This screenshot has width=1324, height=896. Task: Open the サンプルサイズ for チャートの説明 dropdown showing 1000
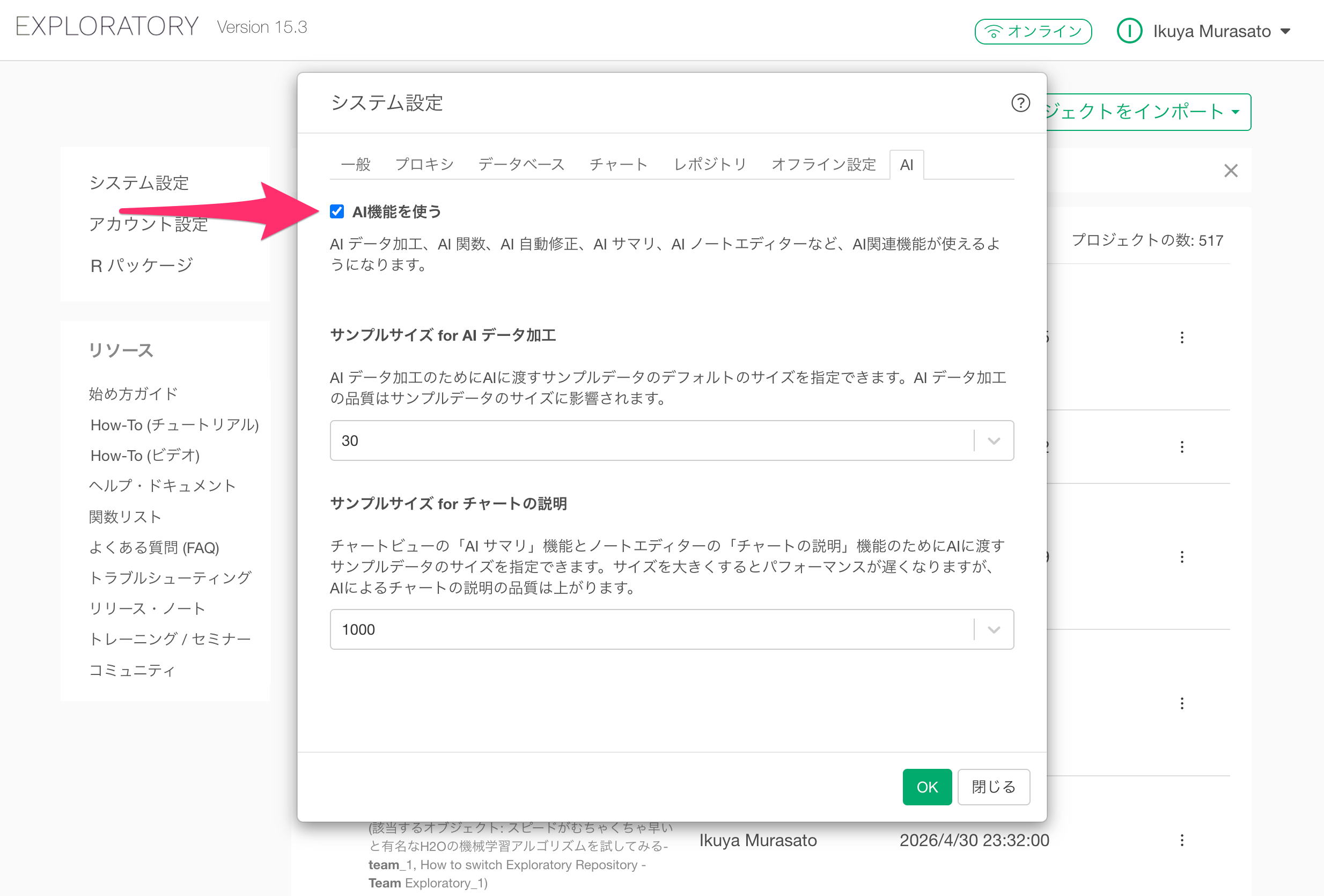coord(672,629)
